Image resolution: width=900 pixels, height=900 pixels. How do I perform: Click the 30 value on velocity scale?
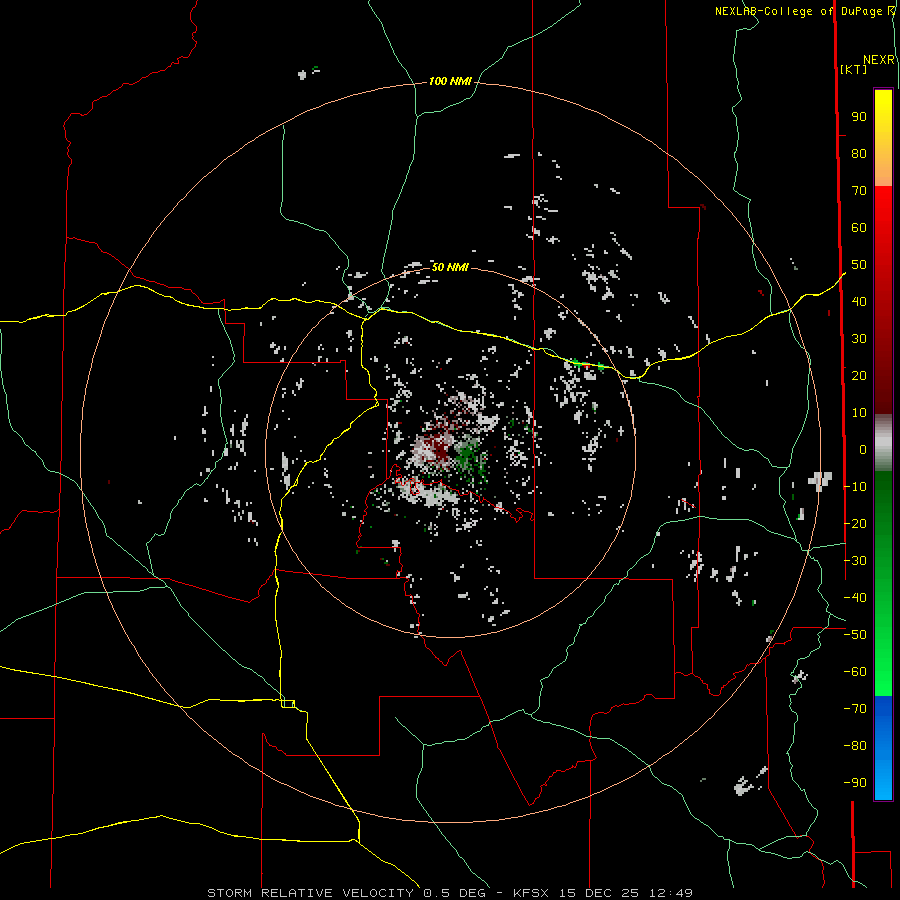pos(859,339)
